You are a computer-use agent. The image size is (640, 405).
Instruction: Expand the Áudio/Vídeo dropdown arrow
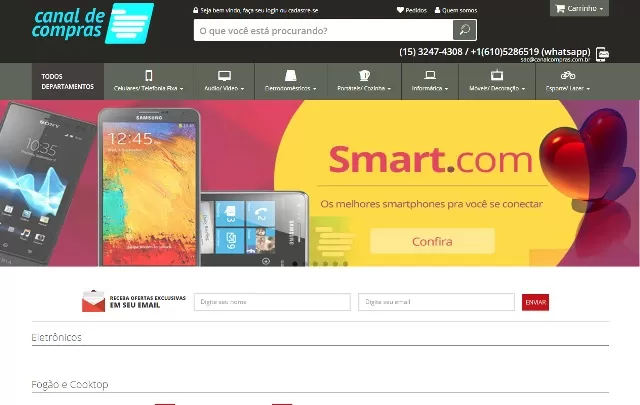pyautogui.click(x=242, y=89)
